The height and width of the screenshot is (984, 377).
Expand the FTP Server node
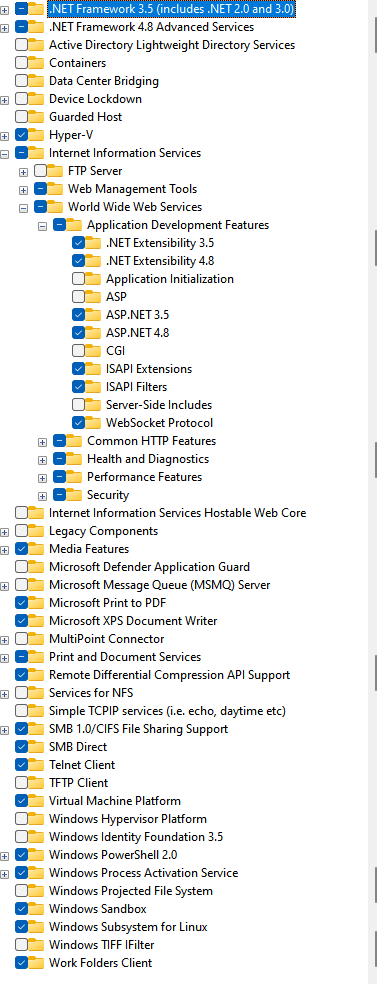point(24,171)
